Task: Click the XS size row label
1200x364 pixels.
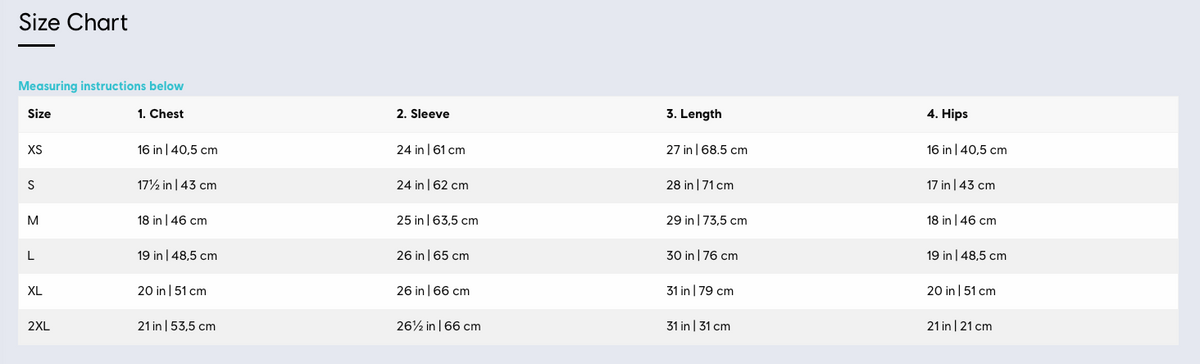Action: (x=35, y=150)
